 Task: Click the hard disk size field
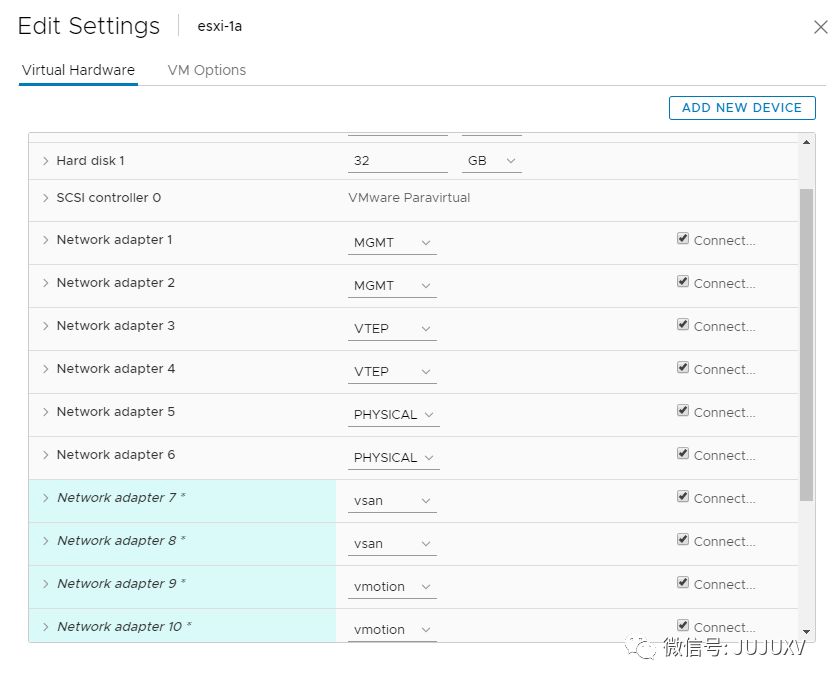[397, 161]
